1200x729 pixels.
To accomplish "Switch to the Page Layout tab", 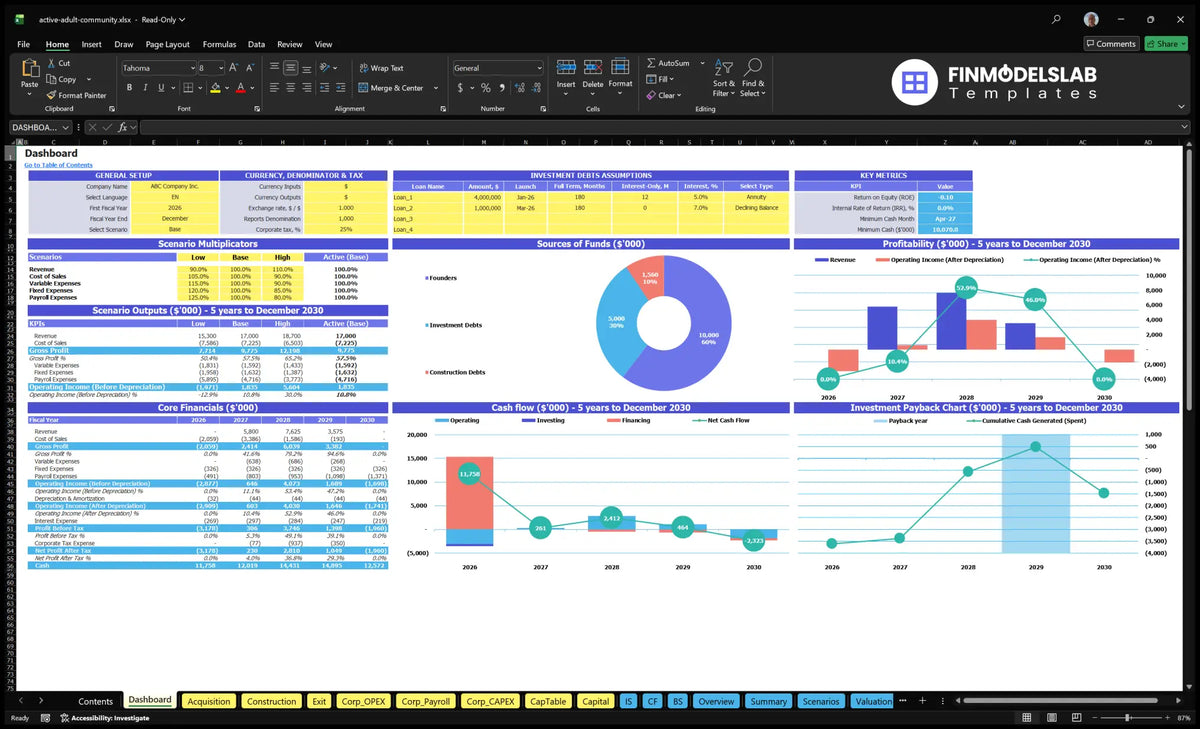I will (x=167, y=44).
